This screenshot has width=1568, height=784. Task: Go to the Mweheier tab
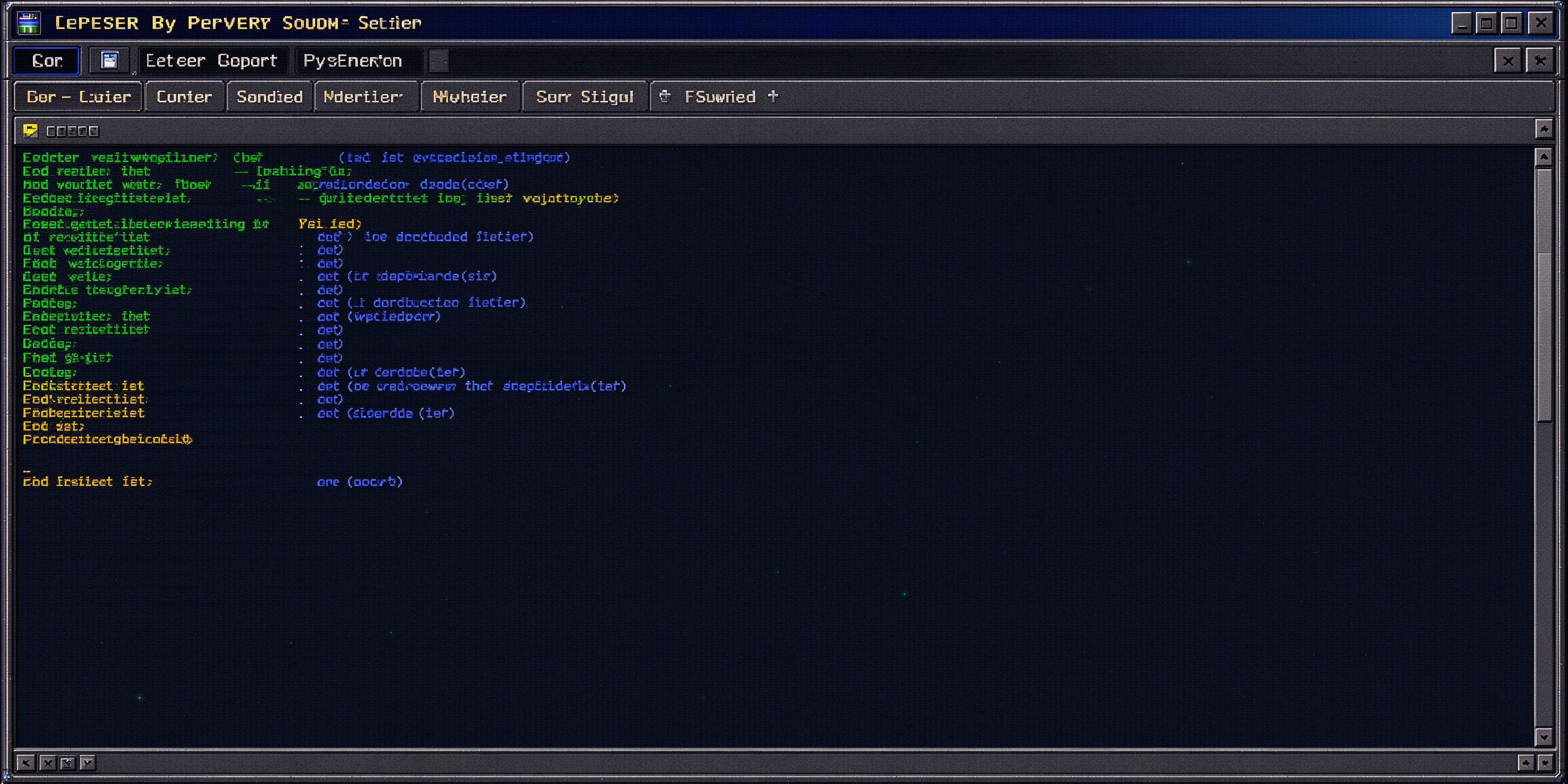[470, 97]
